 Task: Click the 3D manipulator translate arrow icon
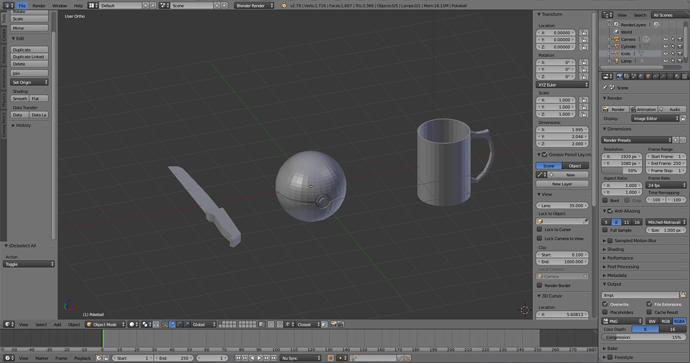coord(172,324)
